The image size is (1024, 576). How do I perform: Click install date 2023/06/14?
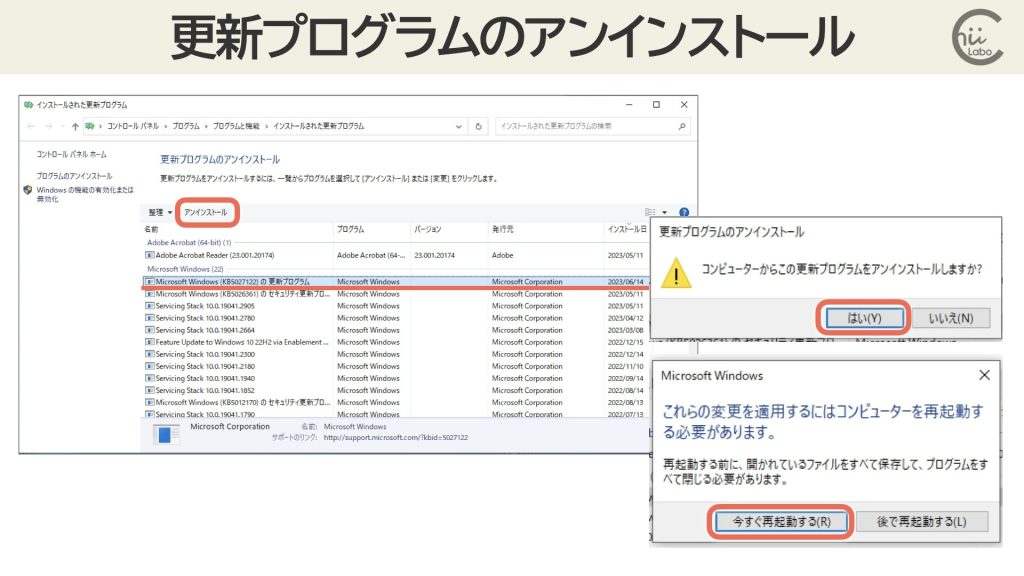click(x=625, y=281)
